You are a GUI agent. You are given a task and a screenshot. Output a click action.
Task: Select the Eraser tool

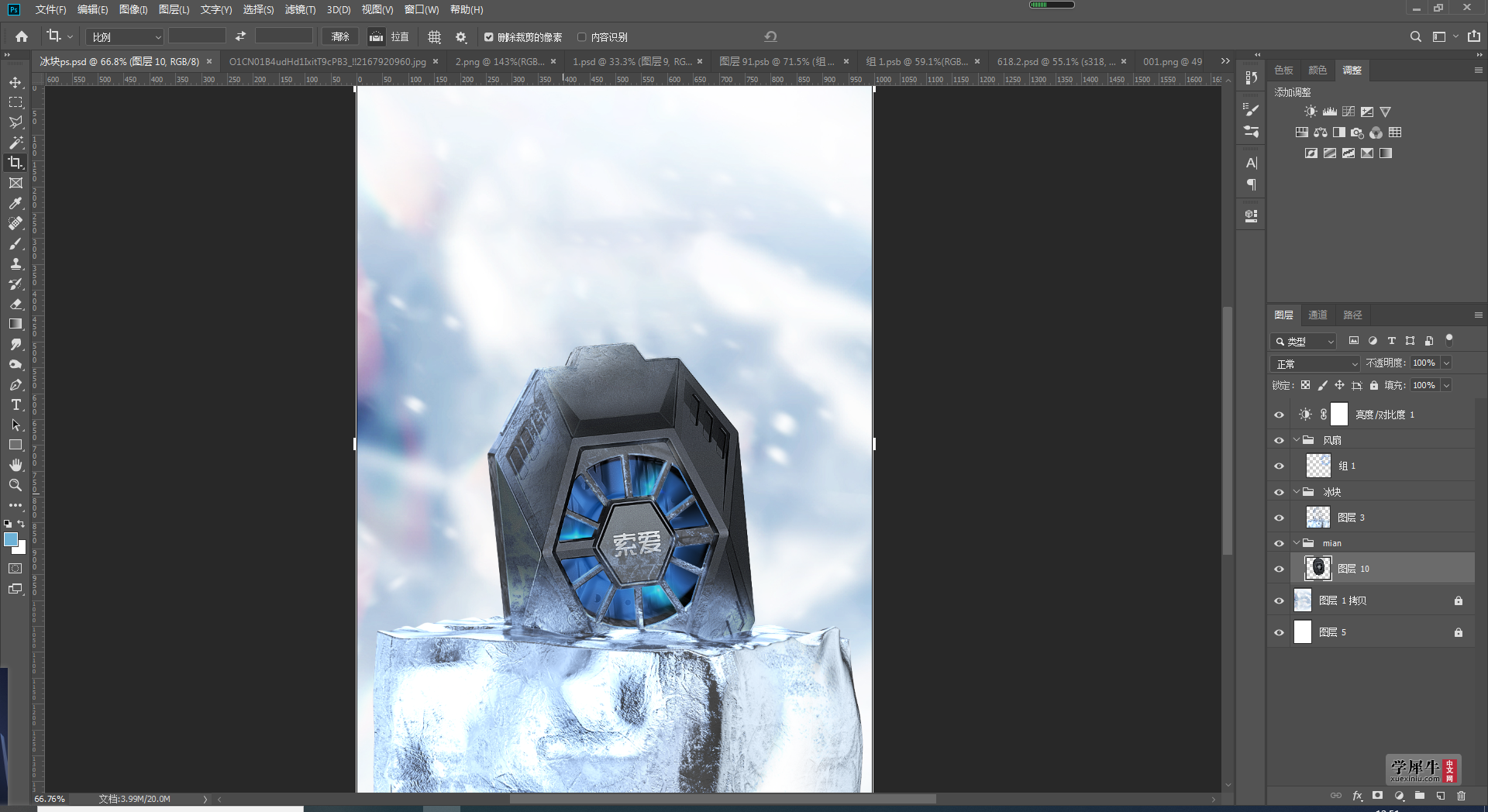point(15,304)
